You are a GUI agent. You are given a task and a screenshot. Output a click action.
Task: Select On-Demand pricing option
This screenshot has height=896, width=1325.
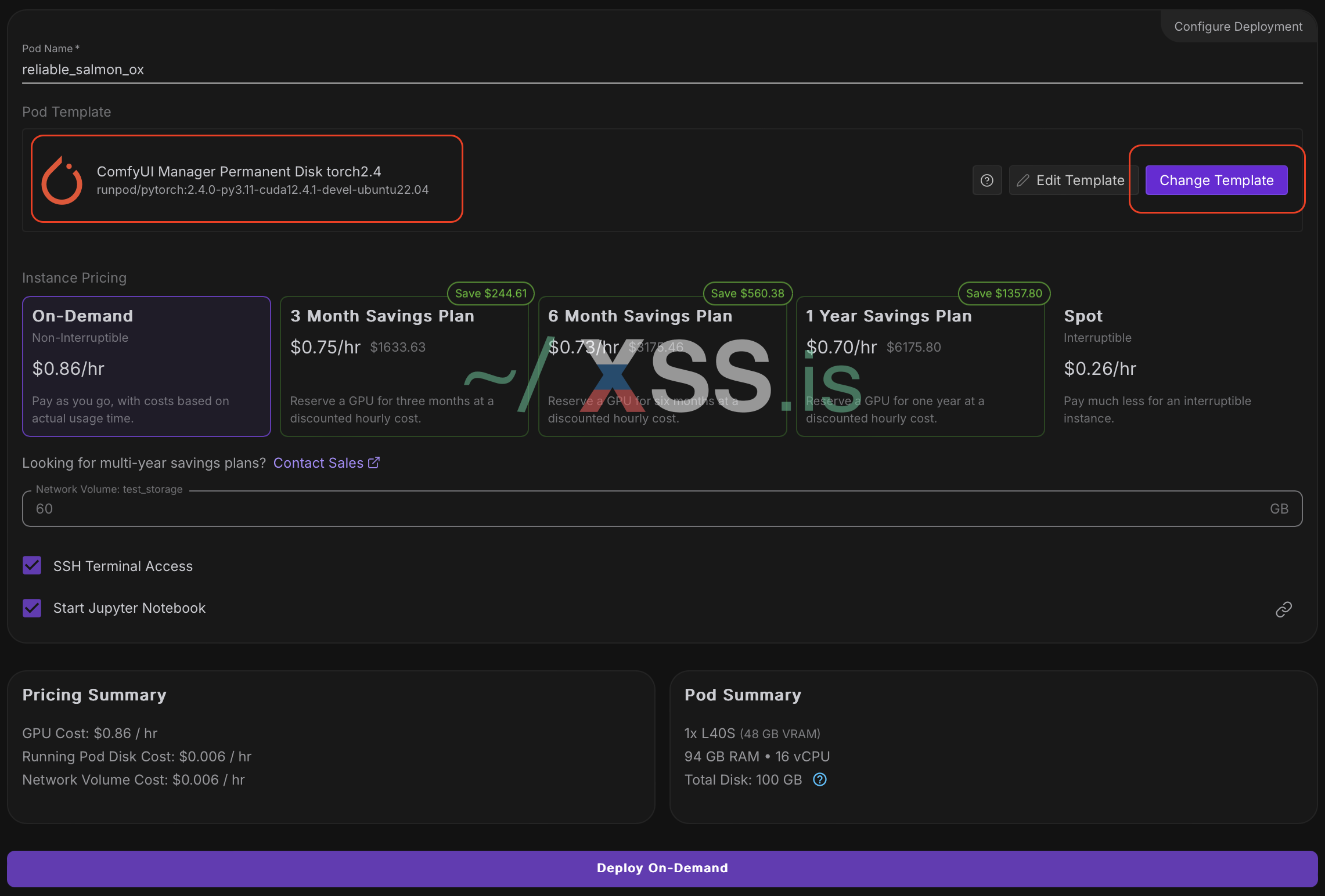click(146, 366)
